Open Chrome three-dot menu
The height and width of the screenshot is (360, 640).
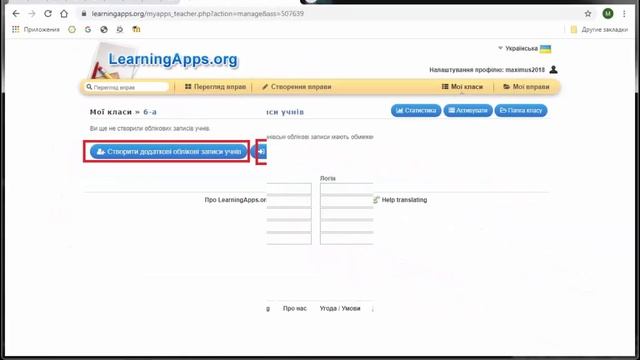[x=624, y=13]
